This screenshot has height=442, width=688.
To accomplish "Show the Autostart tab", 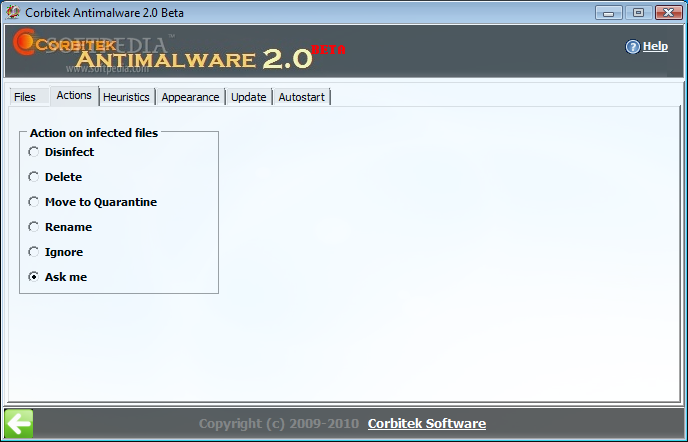I will point(302,97).
